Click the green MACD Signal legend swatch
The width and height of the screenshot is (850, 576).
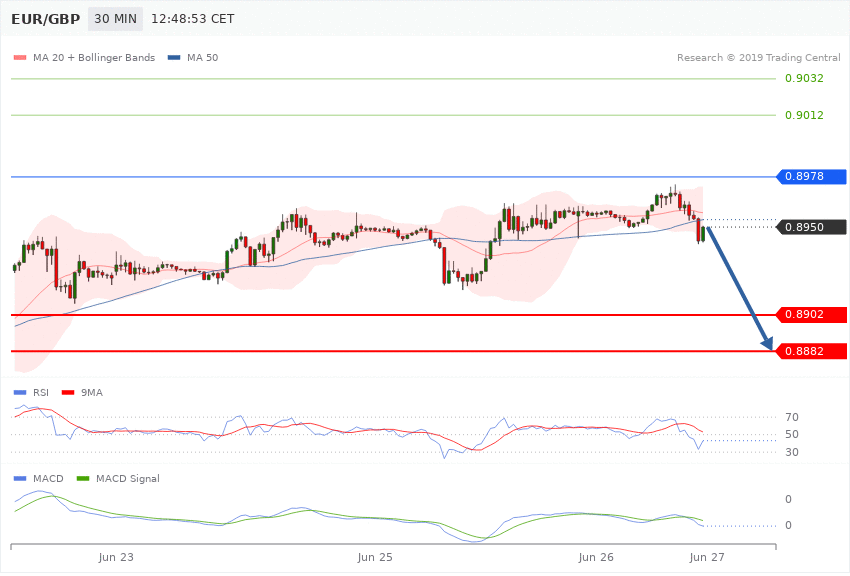pyautogui.click(x=83, y=478)
